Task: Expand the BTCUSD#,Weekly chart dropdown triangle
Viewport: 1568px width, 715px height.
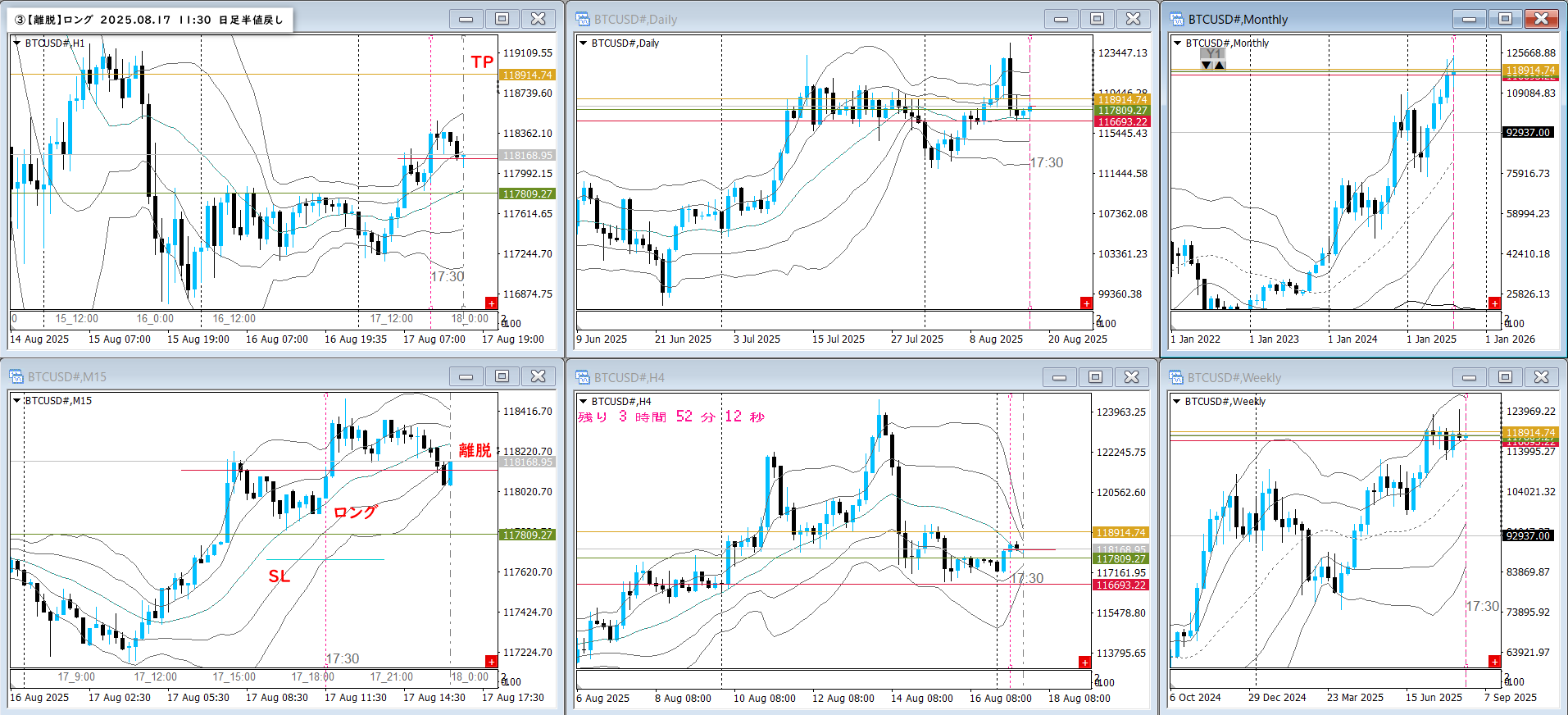Action: (1177, 401)
